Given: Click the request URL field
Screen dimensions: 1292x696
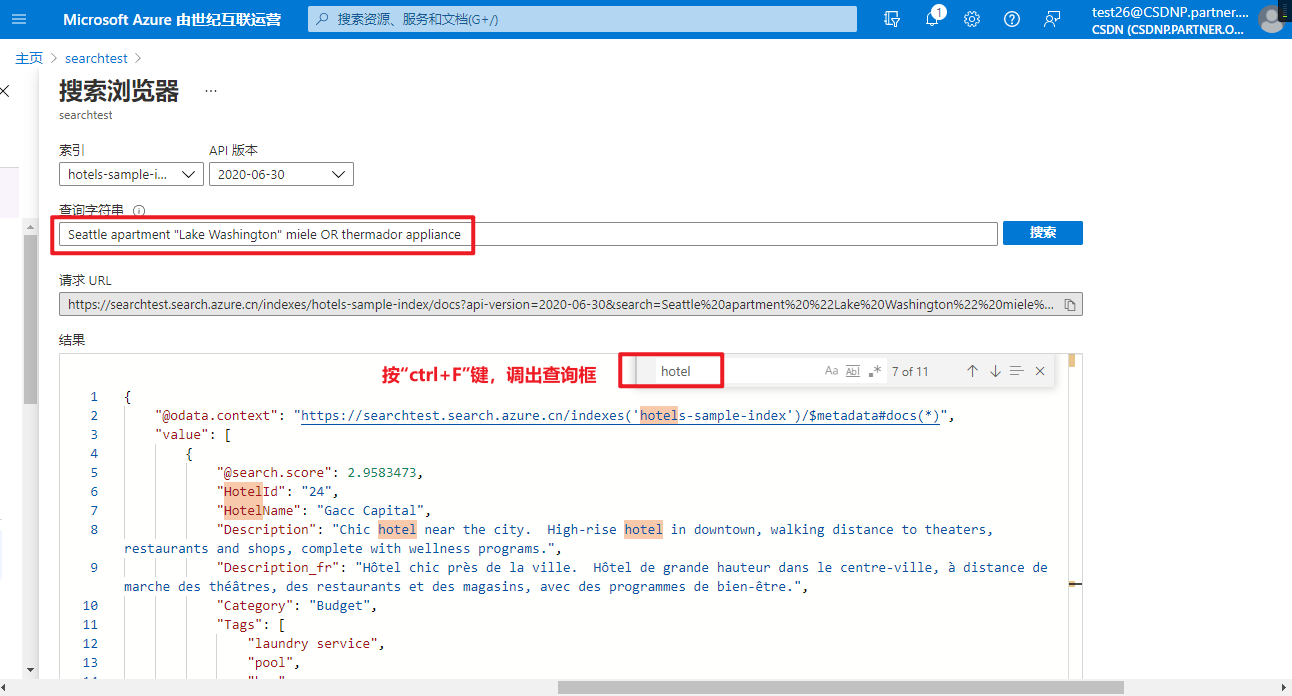Looking at the screenshot, I should click(570, 304).
